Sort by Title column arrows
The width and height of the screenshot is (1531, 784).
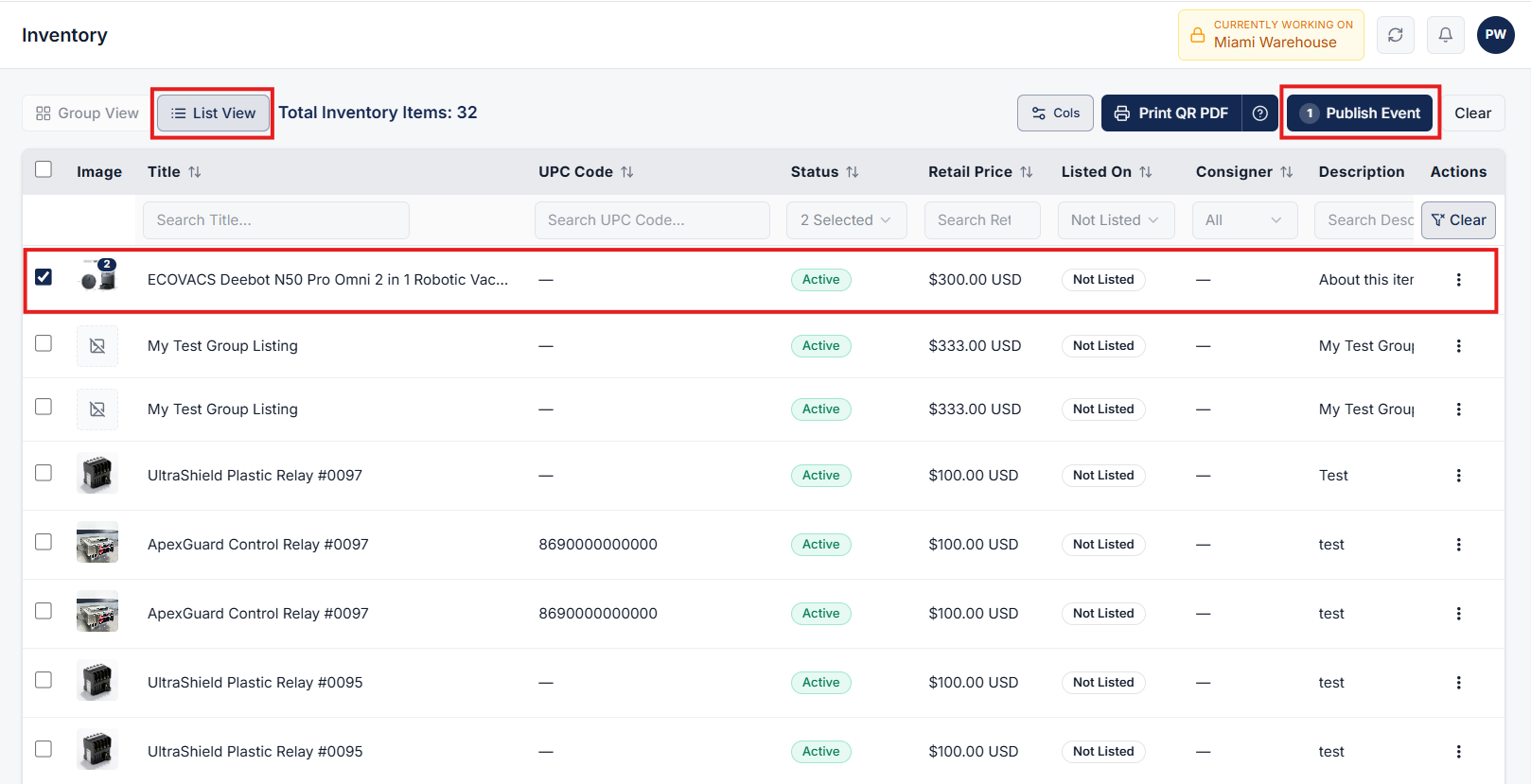pos(195,172)
